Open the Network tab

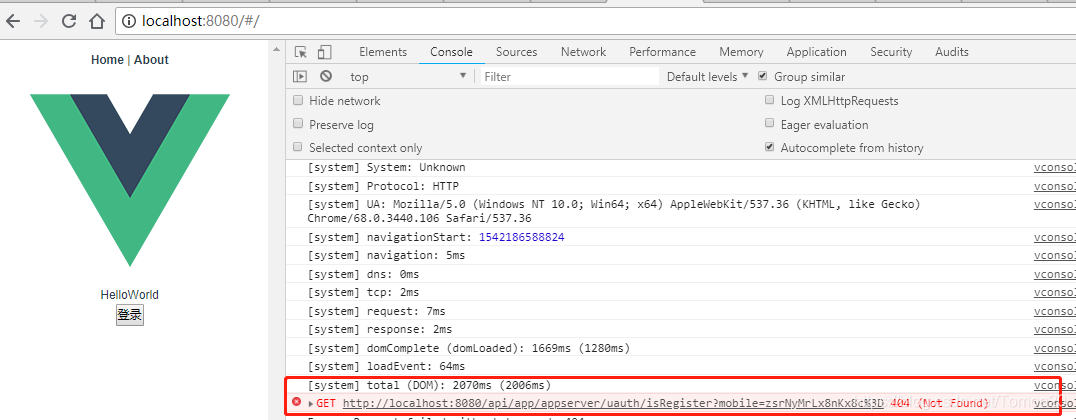583,52
